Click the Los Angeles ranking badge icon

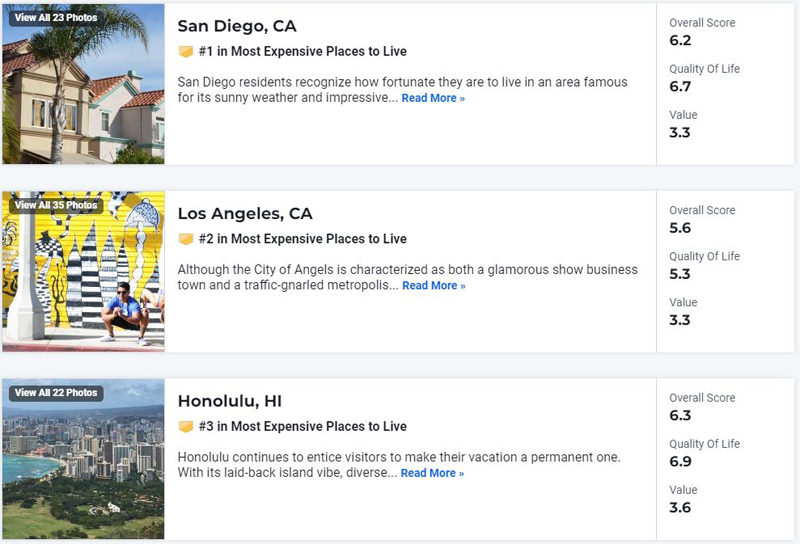click(x=185, y=239)
